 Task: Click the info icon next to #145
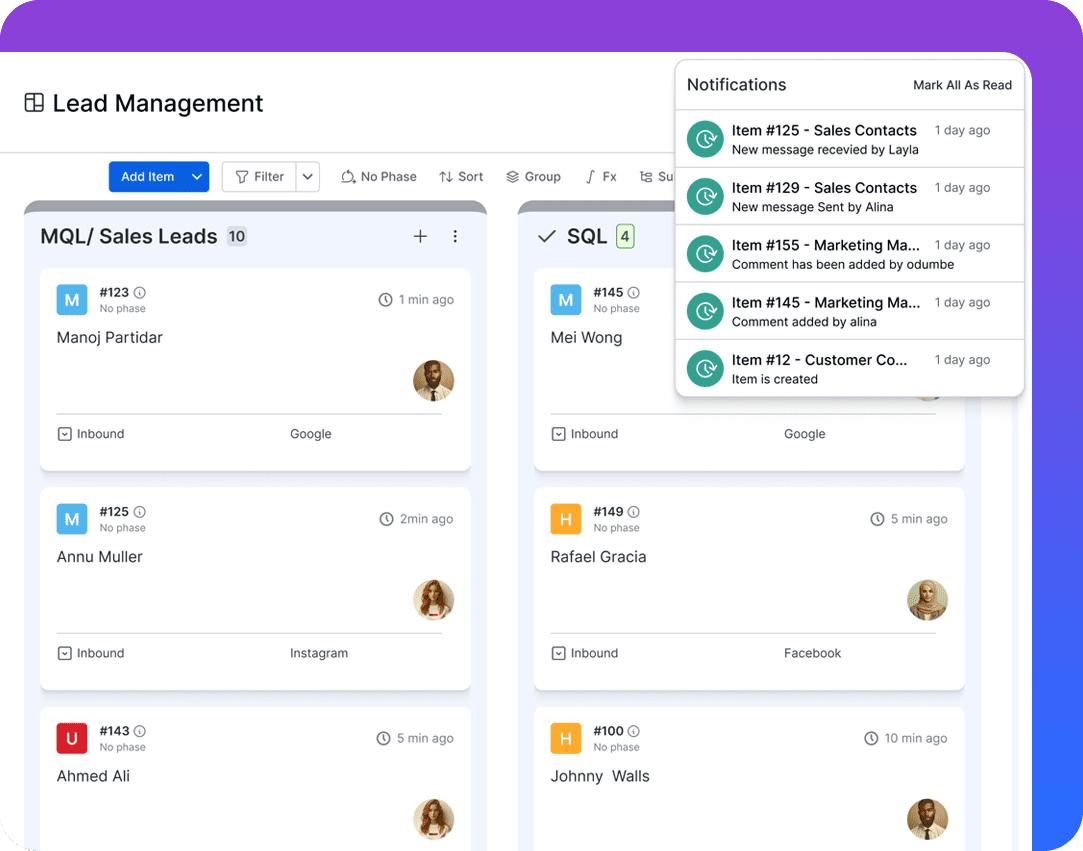pos(633,292)
